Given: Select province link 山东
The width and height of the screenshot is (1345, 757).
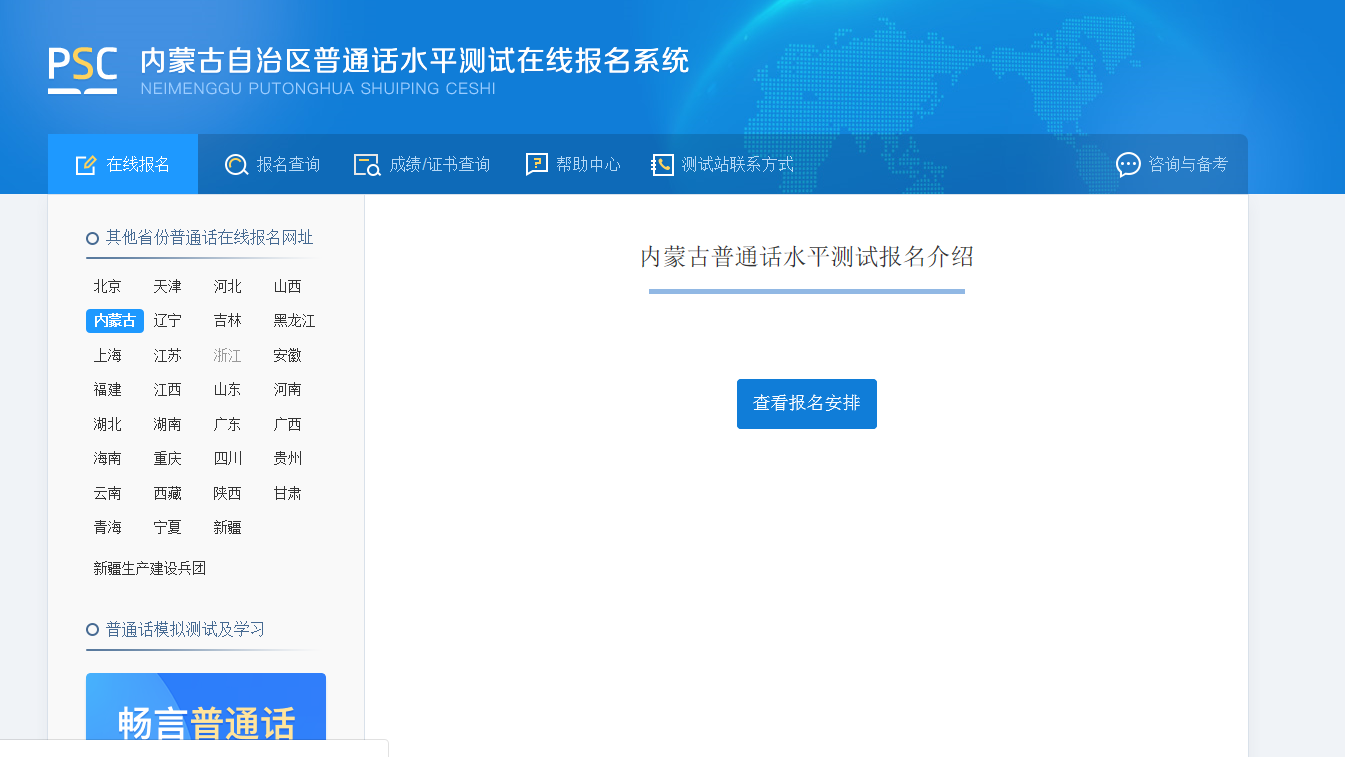Looking at the screenshot, I should click(228, 390).
